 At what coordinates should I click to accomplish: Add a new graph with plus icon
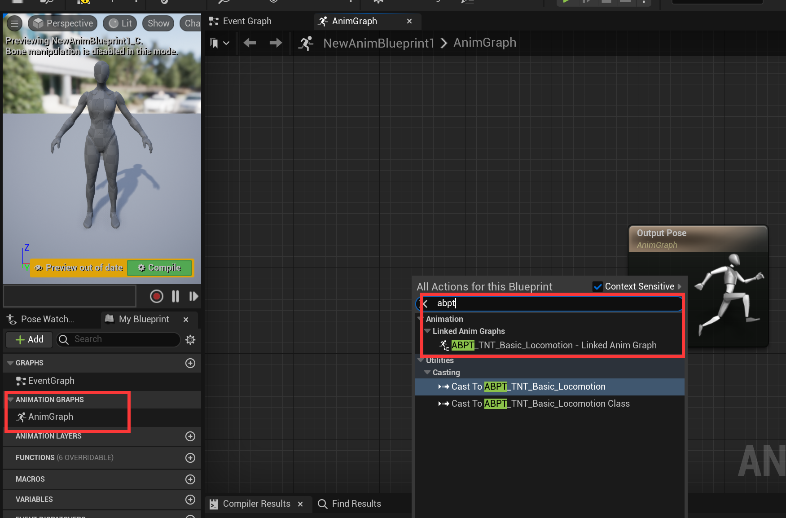tap(190, 363)
